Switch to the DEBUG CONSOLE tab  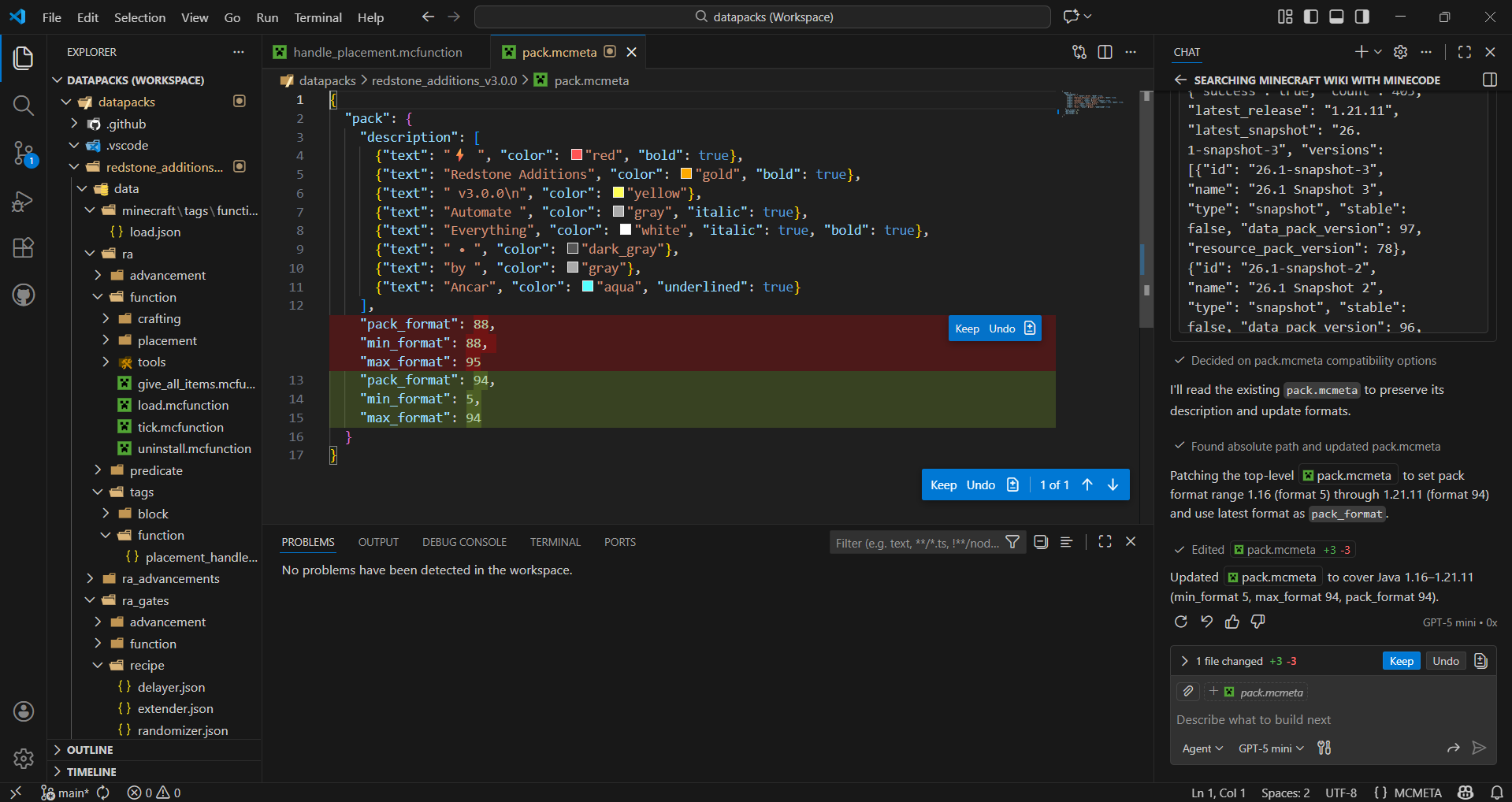464,542
